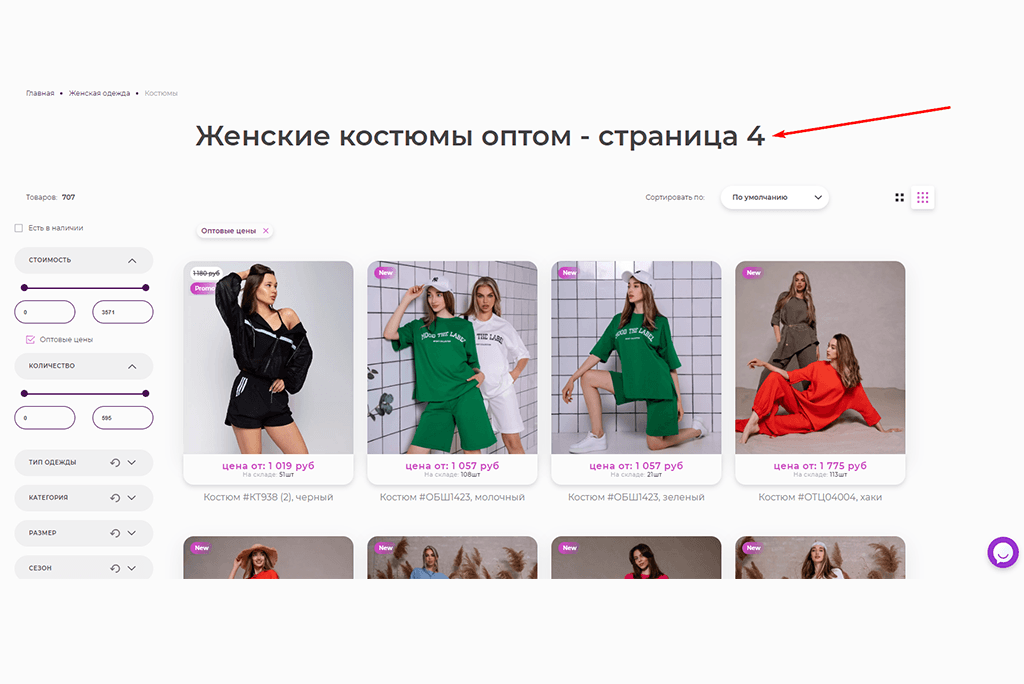Open Женская одежда breadcrumb link

99,93
